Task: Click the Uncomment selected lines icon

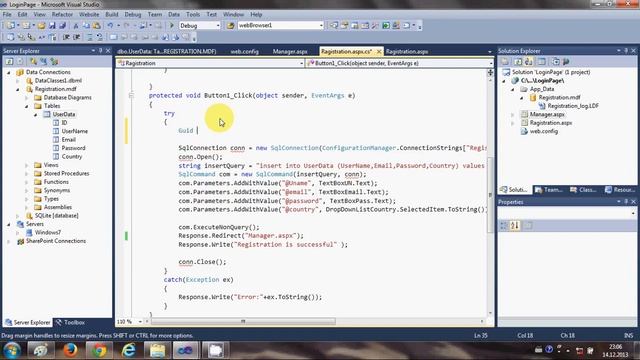Action: tap(100, 37)
